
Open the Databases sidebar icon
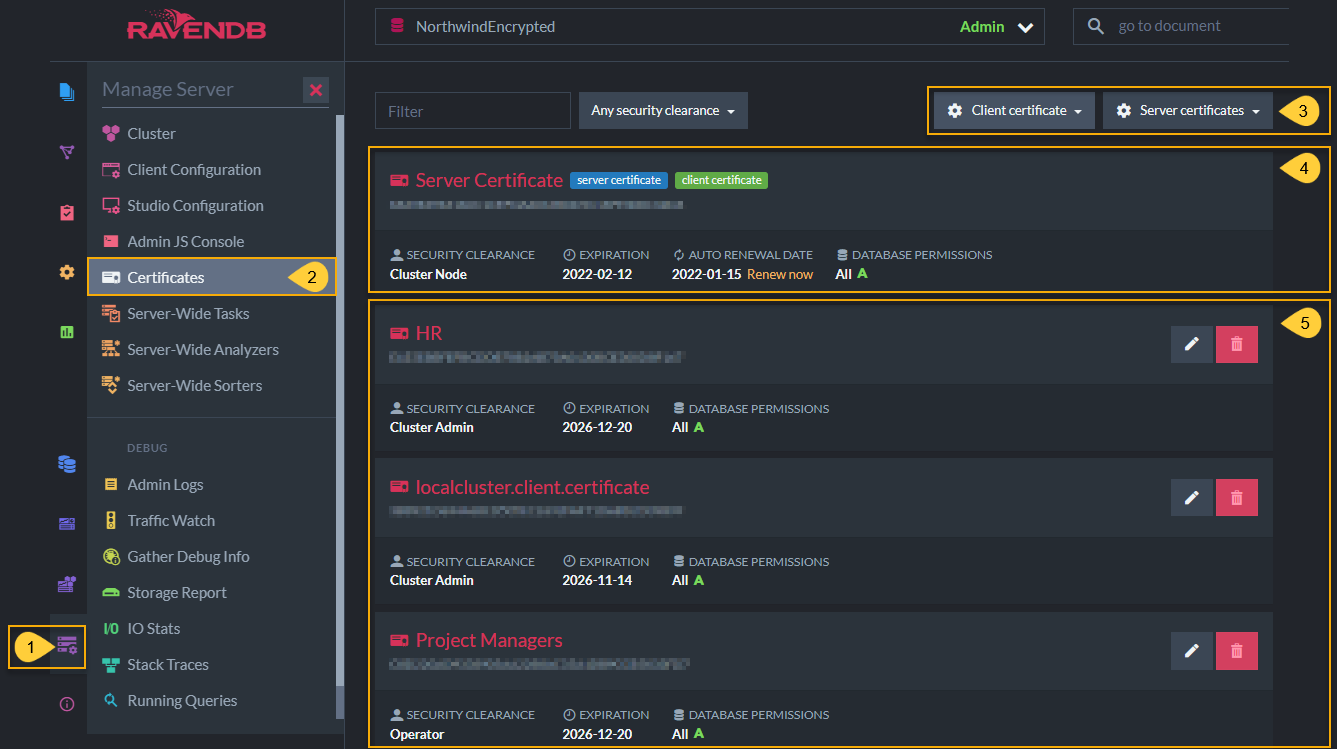pos(67,464)
